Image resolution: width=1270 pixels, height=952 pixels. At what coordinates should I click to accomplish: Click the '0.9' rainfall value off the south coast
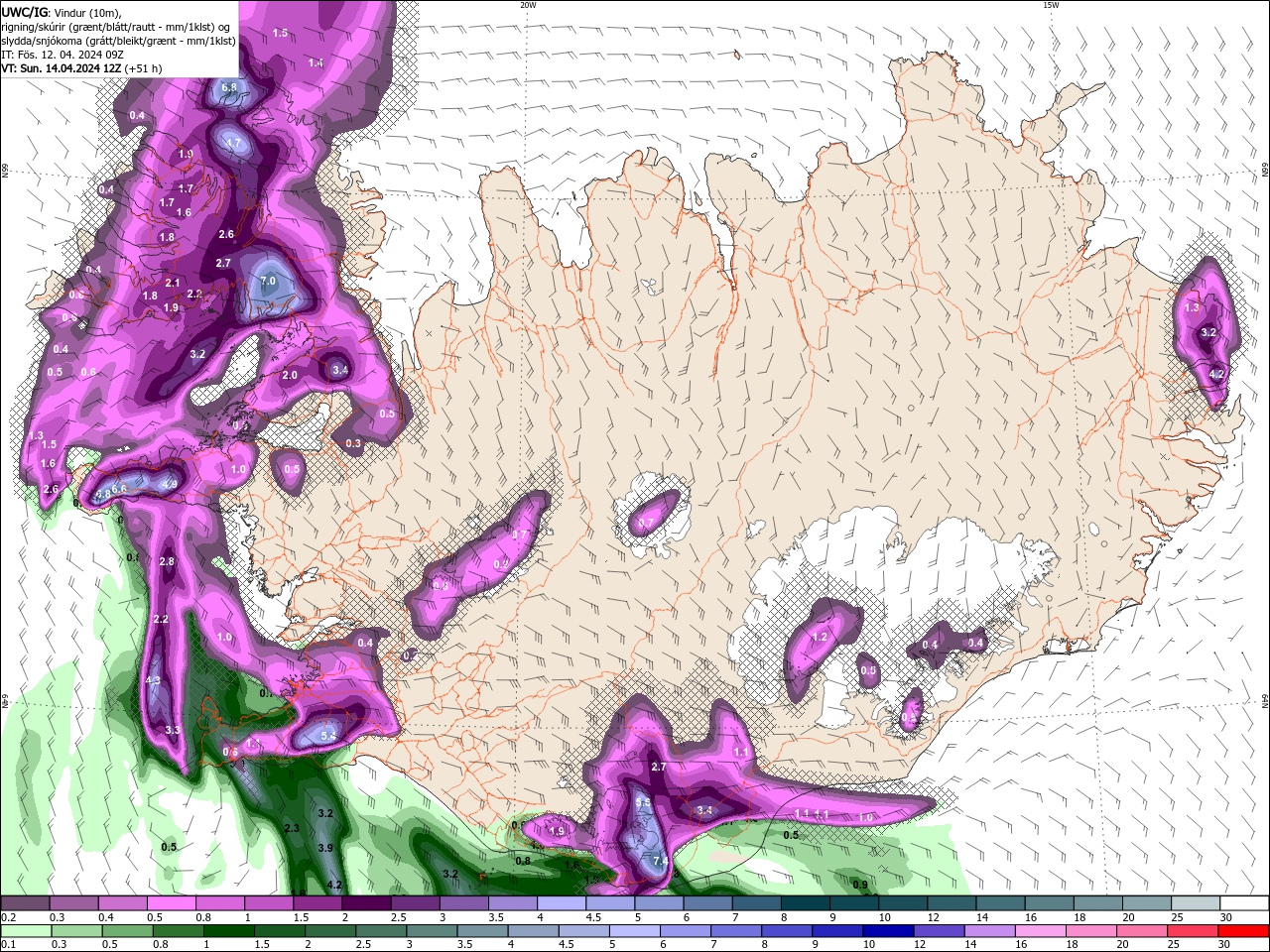[860, 885]
